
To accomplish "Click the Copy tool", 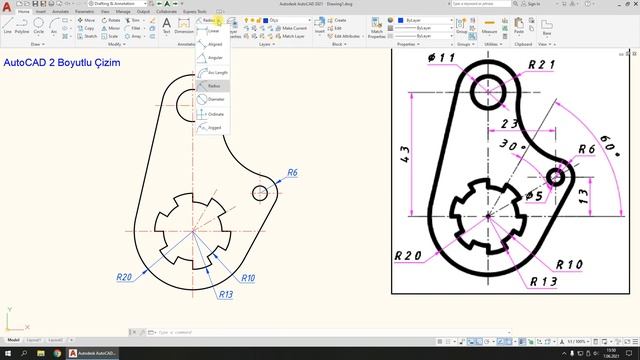I will (86, 28).
